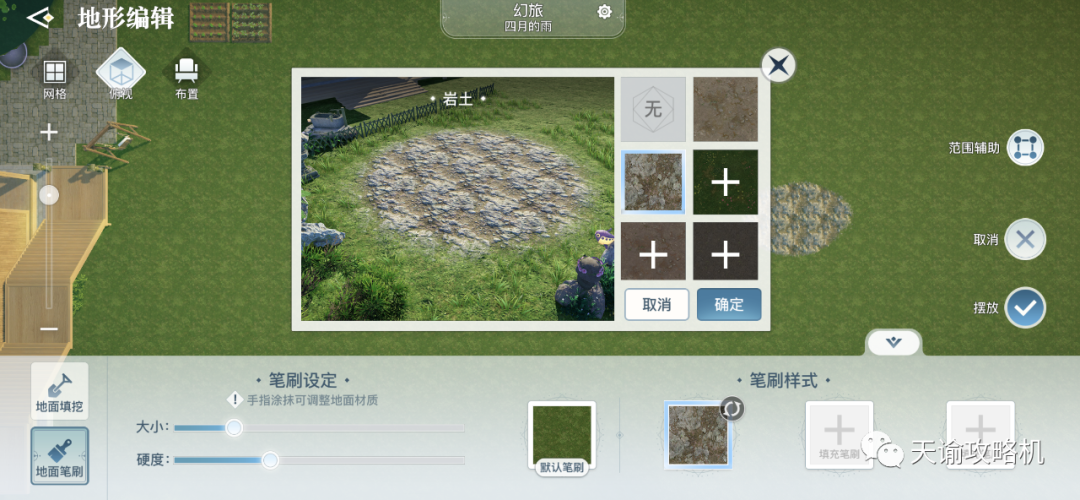Confirm placement with the 摆放 checkmark icon
1080x500 pixels.
1025,308
